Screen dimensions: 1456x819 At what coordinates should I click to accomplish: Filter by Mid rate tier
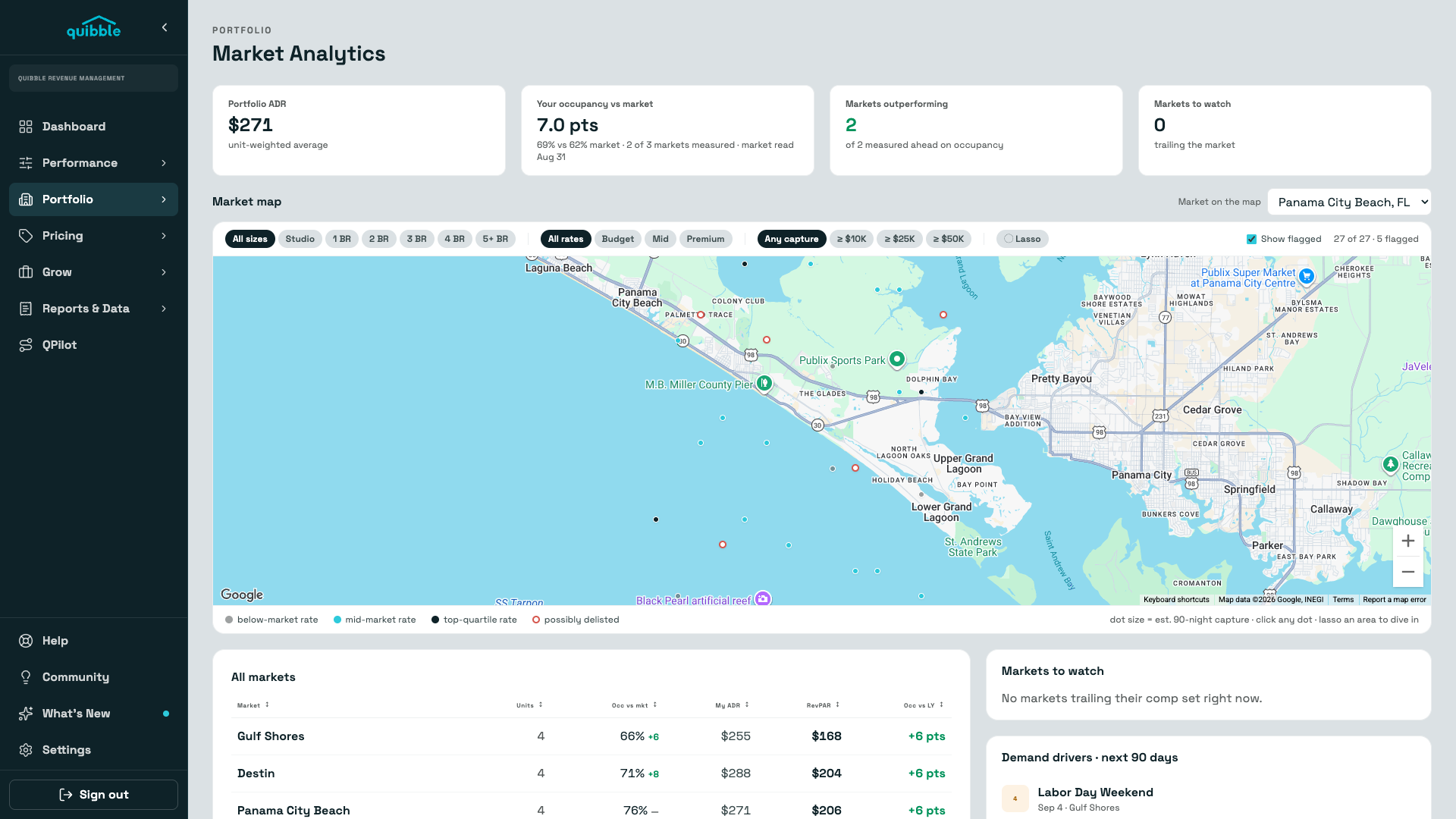(661, 239)
